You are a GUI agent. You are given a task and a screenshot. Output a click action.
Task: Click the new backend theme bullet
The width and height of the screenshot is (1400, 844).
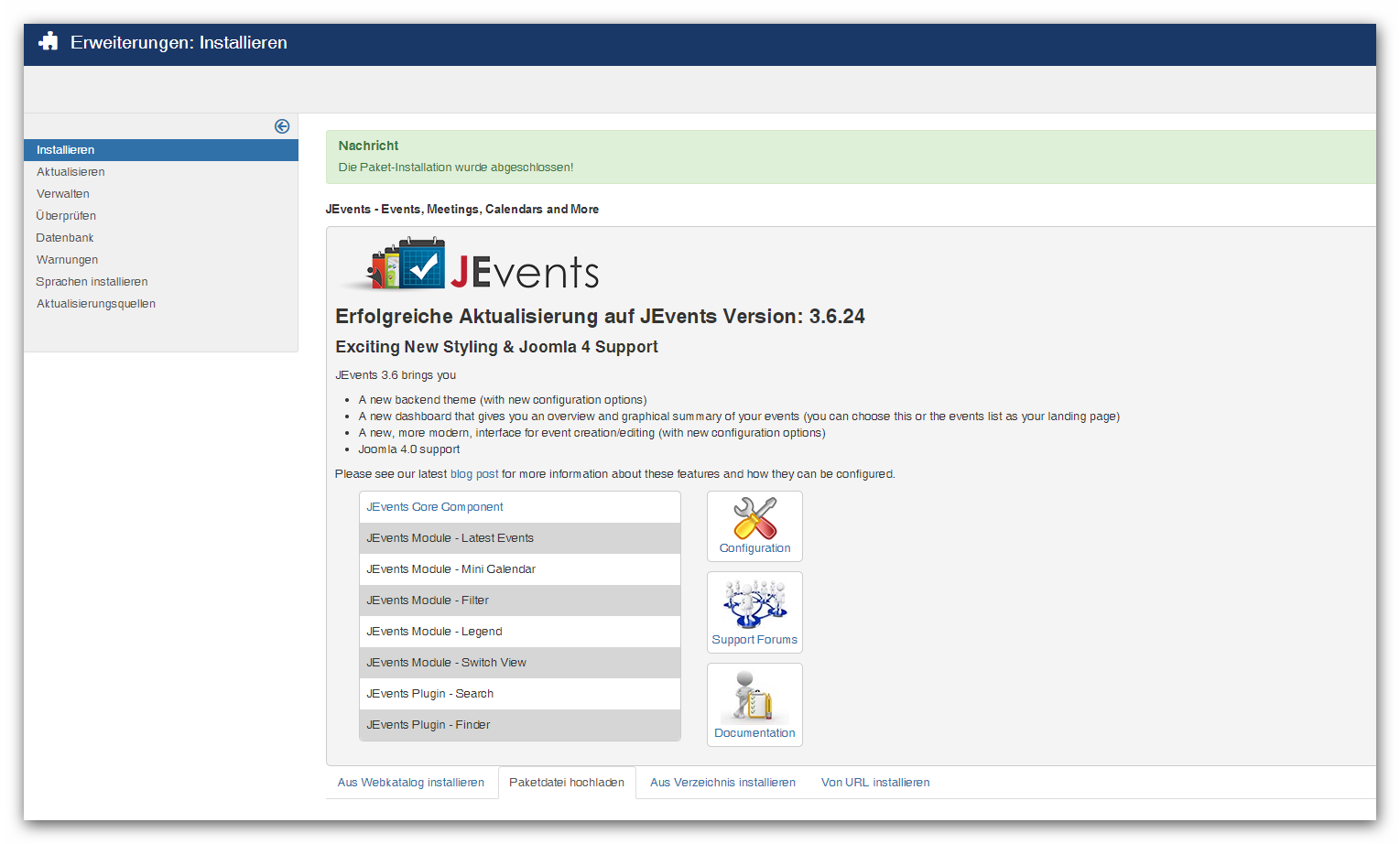coord(503,400)
